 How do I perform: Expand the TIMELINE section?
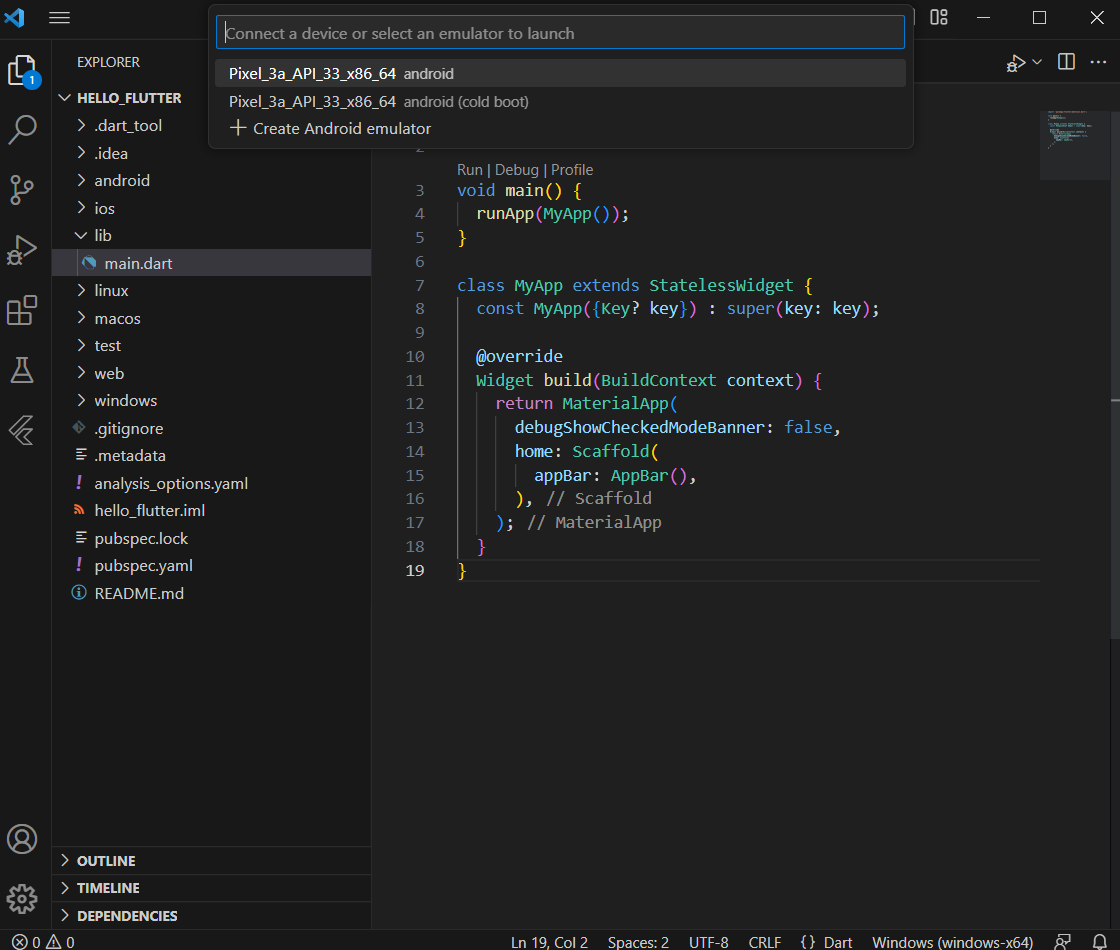pyautogui.click(x=211, y=888)
